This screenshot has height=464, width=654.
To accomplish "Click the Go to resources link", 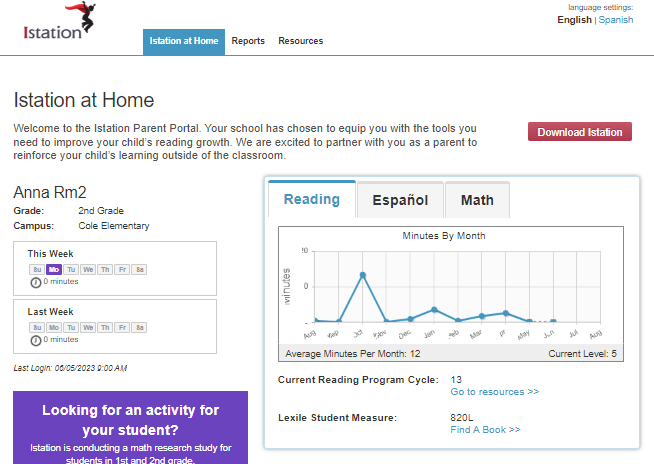I will [x=495, y=392].
